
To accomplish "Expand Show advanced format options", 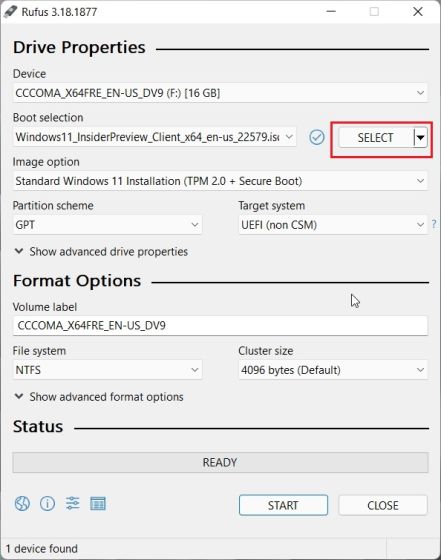I will click(x=99, y=397).
